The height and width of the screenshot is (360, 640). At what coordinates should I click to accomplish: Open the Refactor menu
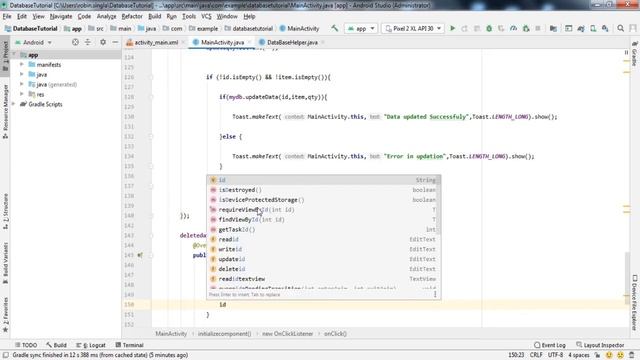click(x=132, y=16)
